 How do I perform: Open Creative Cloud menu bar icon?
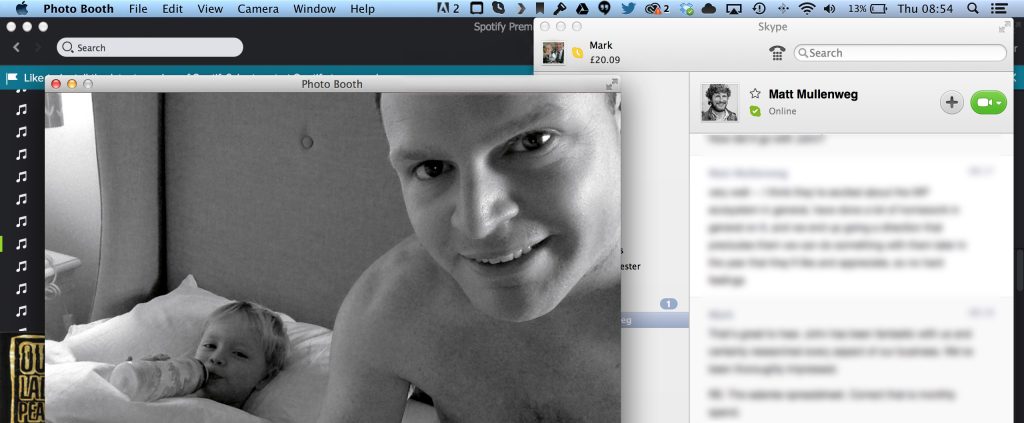[x=656, y=8]
